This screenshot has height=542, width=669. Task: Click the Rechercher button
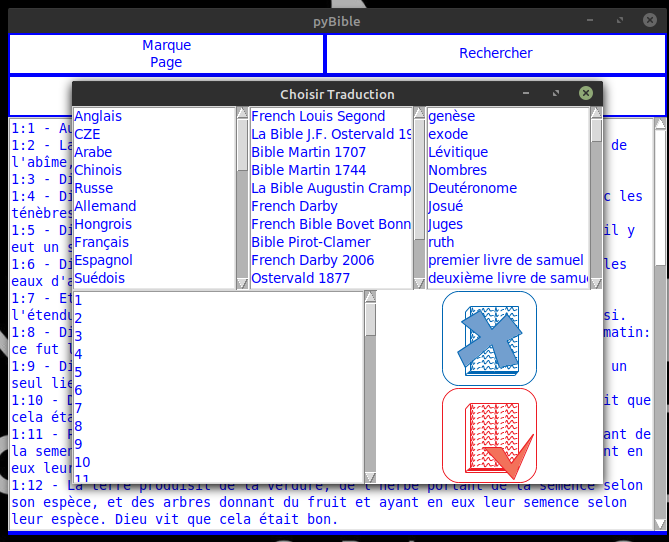click(x=496, y=54)
